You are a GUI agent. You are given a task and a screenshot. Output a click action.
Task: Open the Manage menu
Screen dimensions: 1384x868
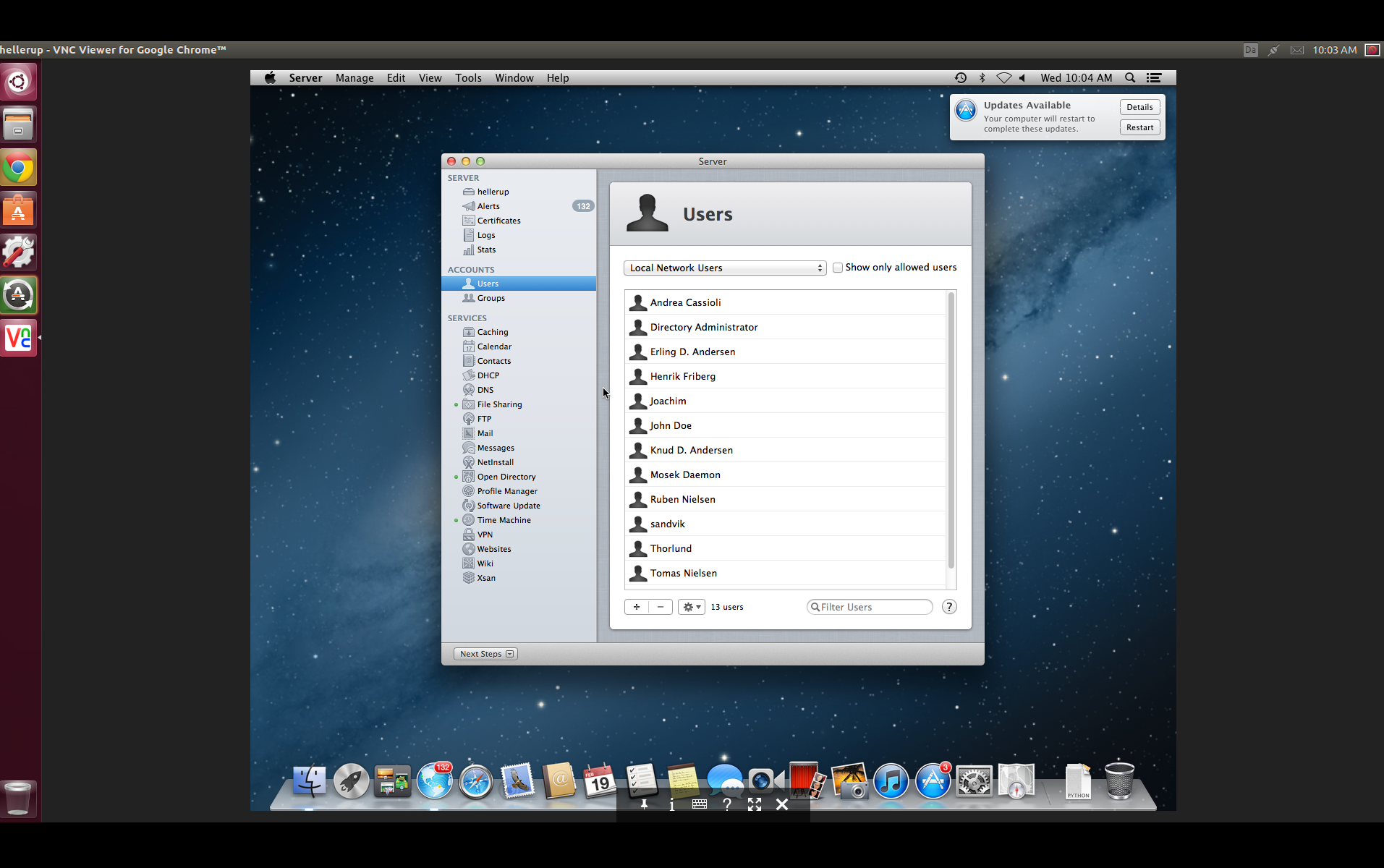(355, 78)
